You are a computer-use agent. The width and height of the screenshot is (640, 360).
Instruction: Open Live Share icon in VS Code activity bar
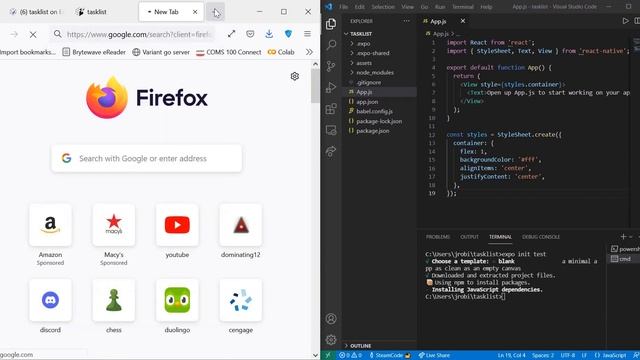click(x=331, y=151)
